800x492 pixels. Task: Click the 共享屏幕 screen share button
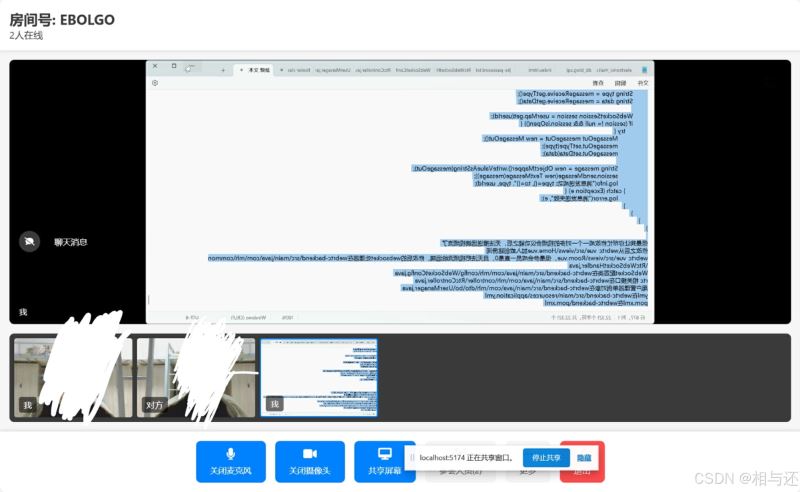point(385,461)
